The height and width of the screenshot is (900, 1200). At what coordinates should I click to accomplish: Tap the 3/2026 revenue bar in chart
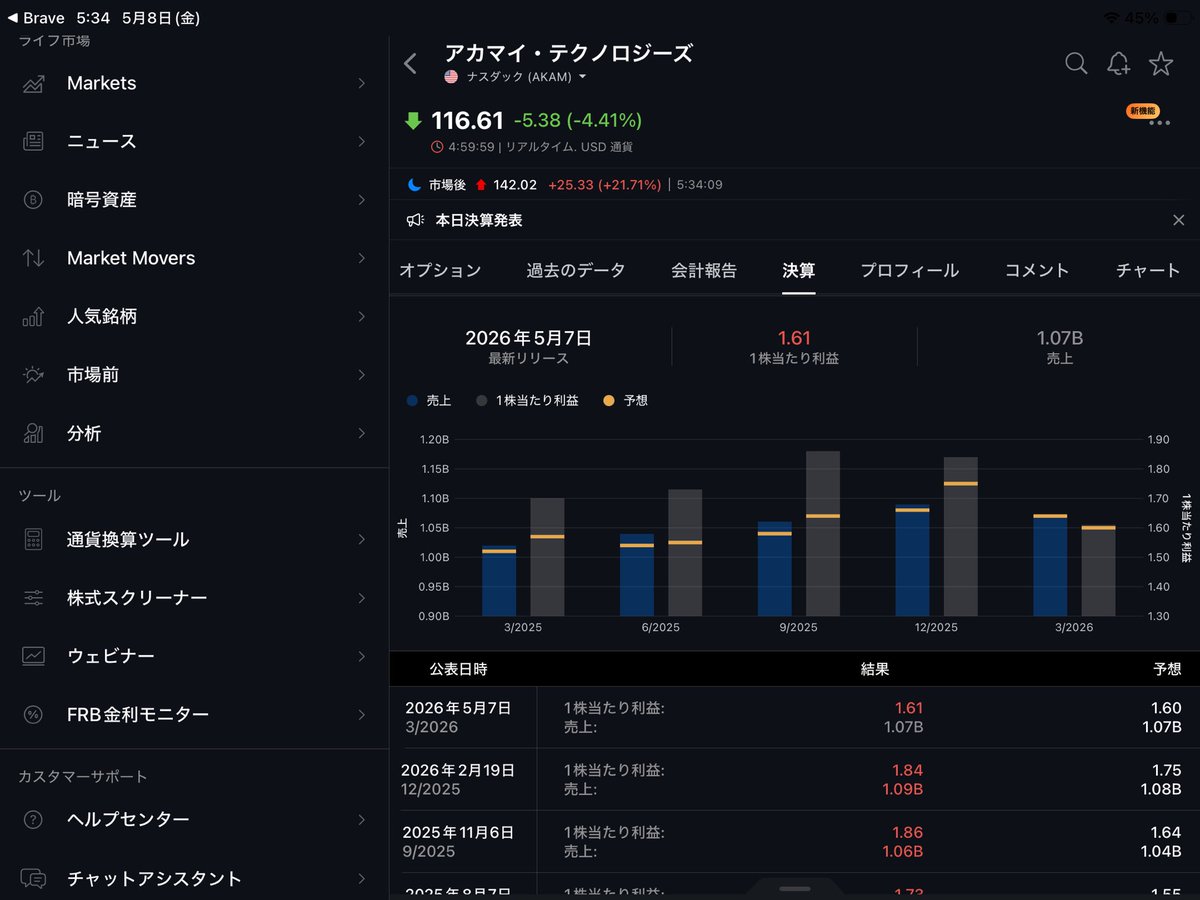pos(1050,566)
